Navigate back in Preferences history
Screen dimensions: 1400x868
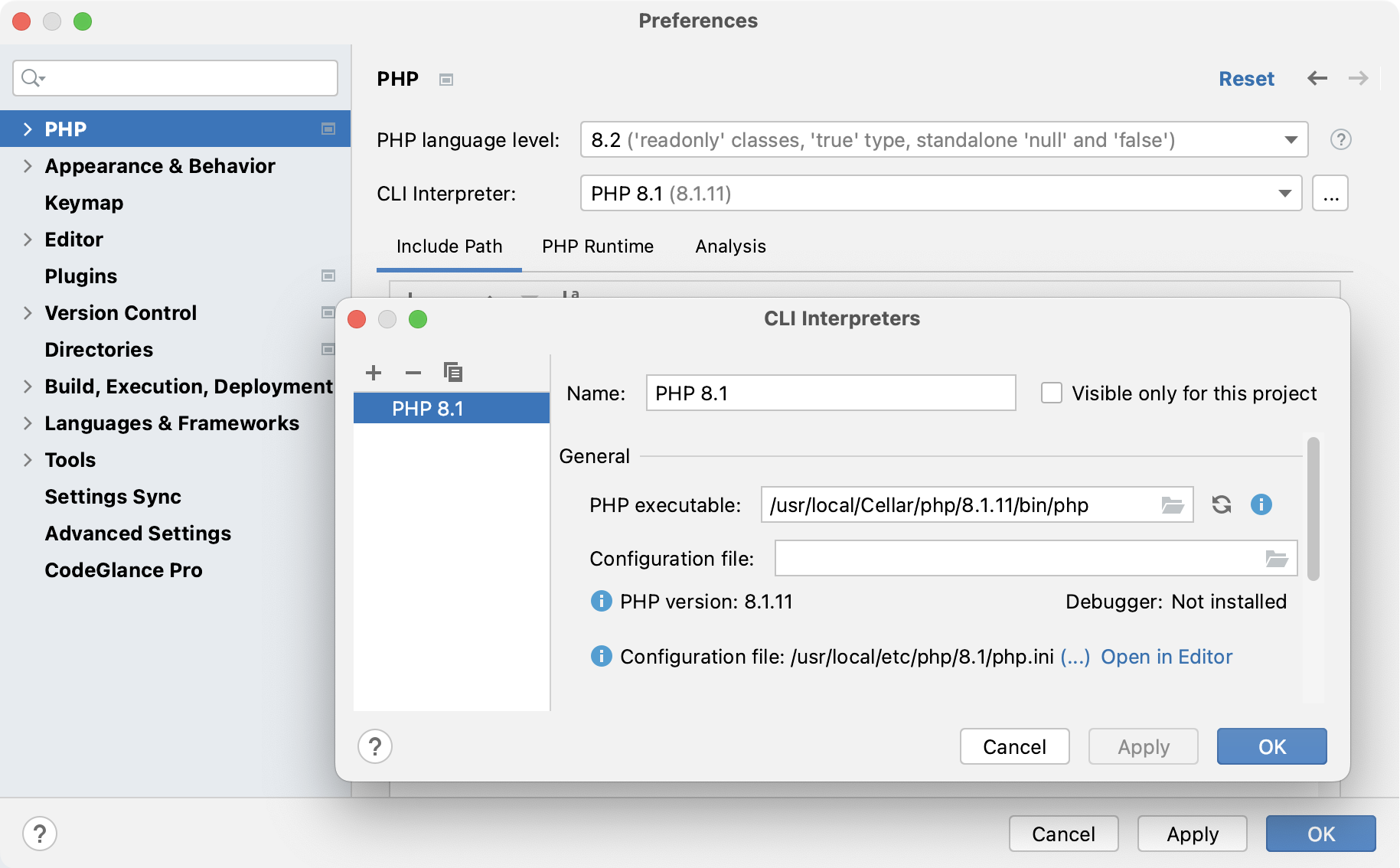click(1317, 78)
